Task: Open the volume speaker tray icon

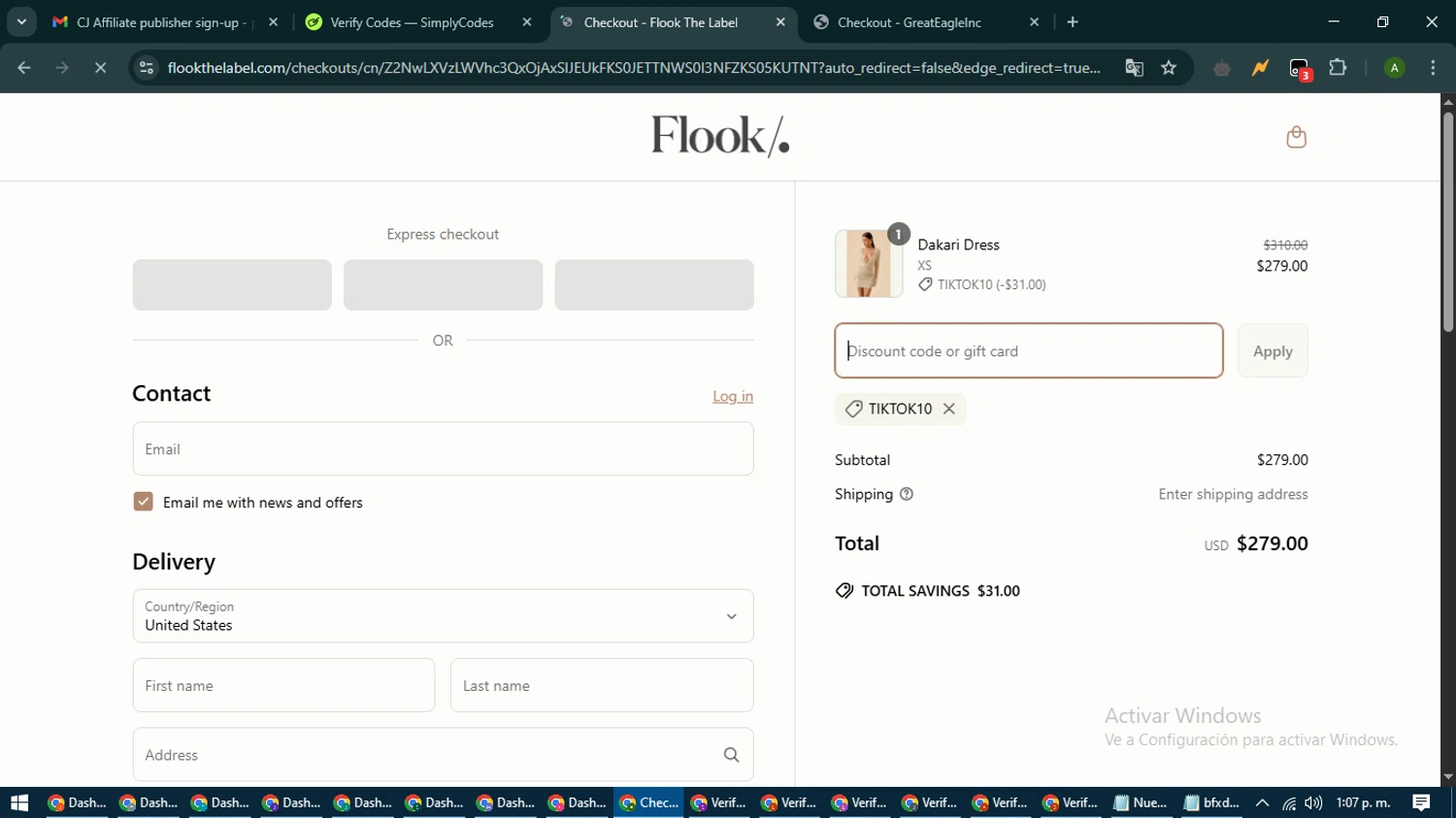Action: (x=1313, y=802)
